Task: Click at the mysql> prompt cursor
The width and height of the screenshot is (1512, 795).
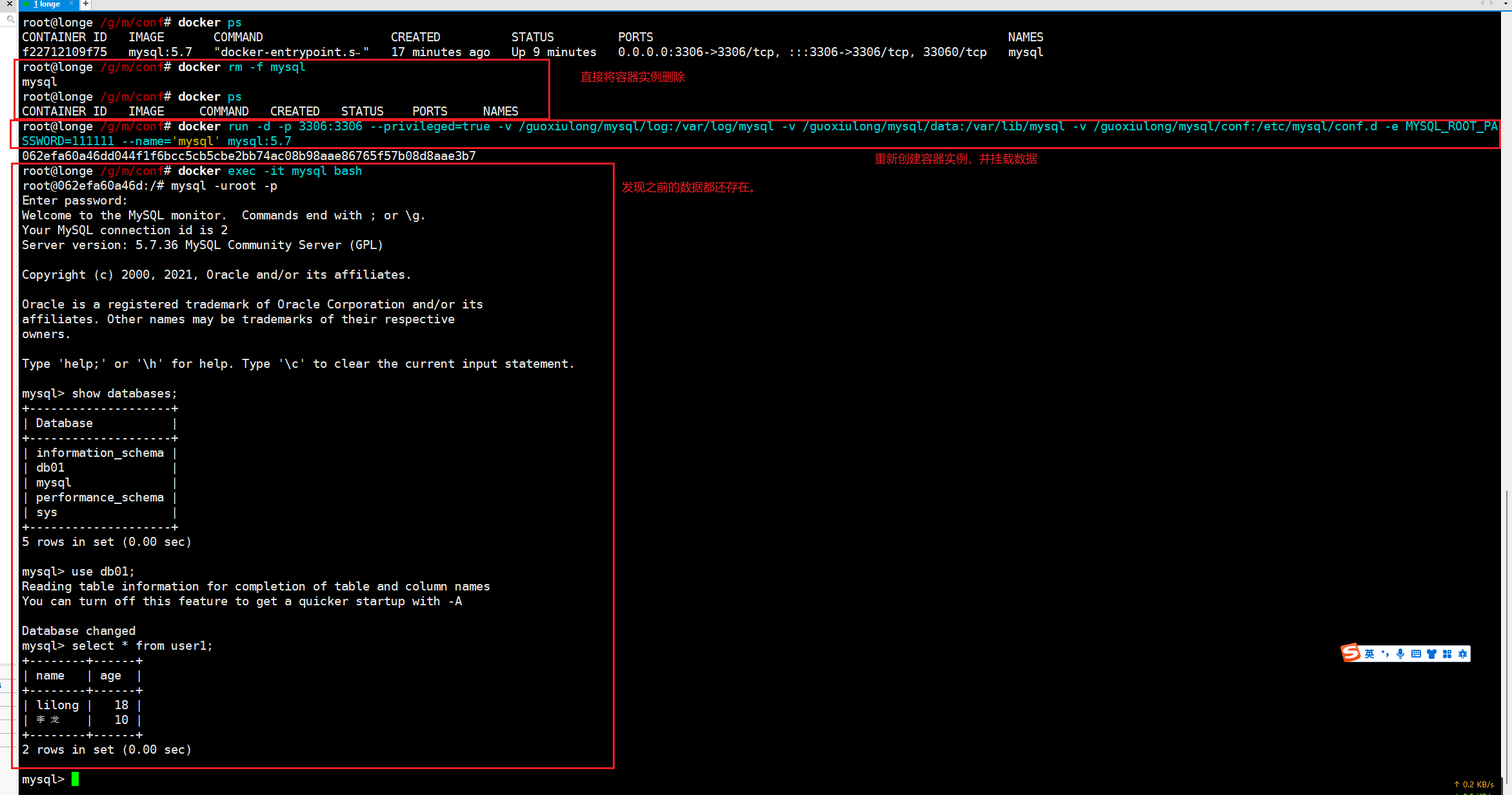Action: click(75, 779)
